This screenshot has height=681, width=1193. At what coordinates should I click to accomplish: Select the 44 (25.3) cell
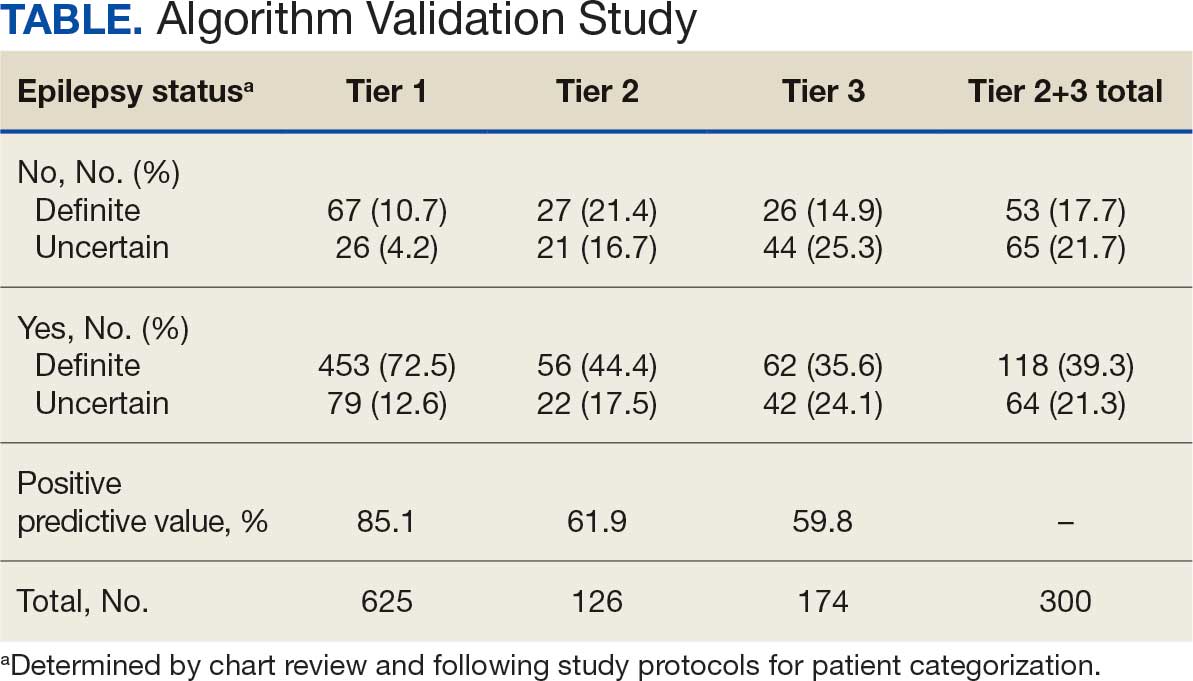coord(824,247)
